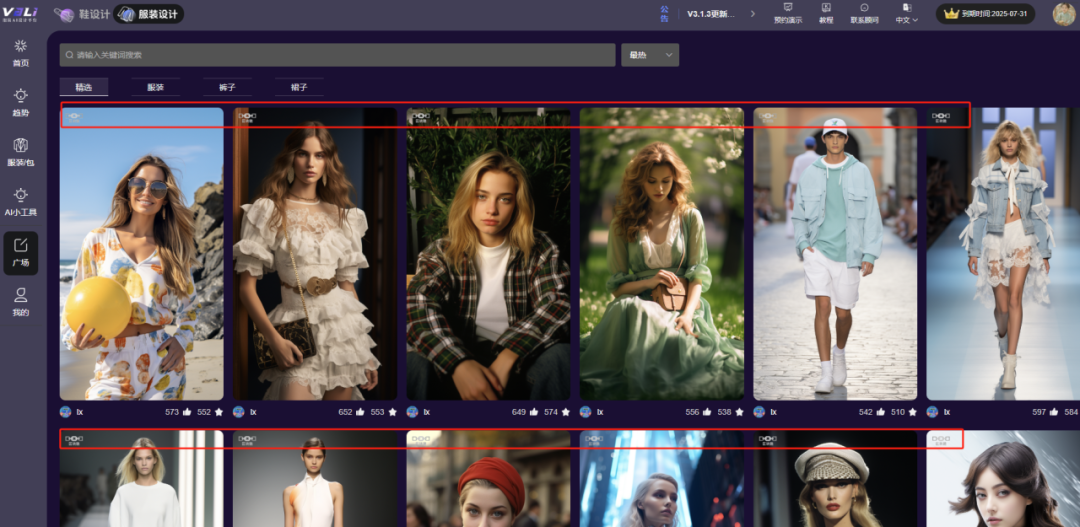Favorite the card with 552 stars
The width and height of the screenshot is (1080, 527).
[x=219, y=412]
